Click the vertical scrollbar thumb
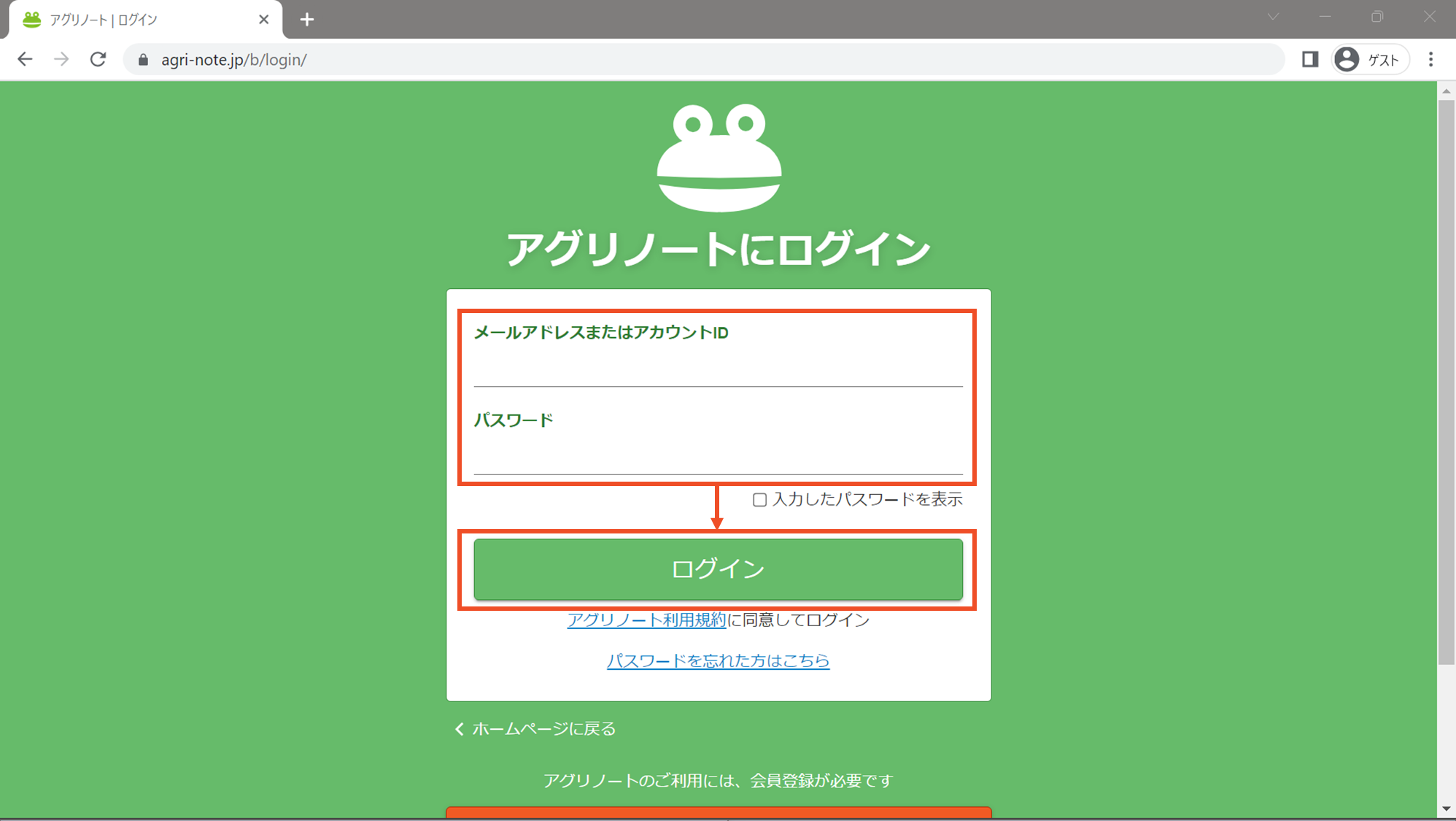This screenshot has width=1456, height=821. [x=1446, y=382]
